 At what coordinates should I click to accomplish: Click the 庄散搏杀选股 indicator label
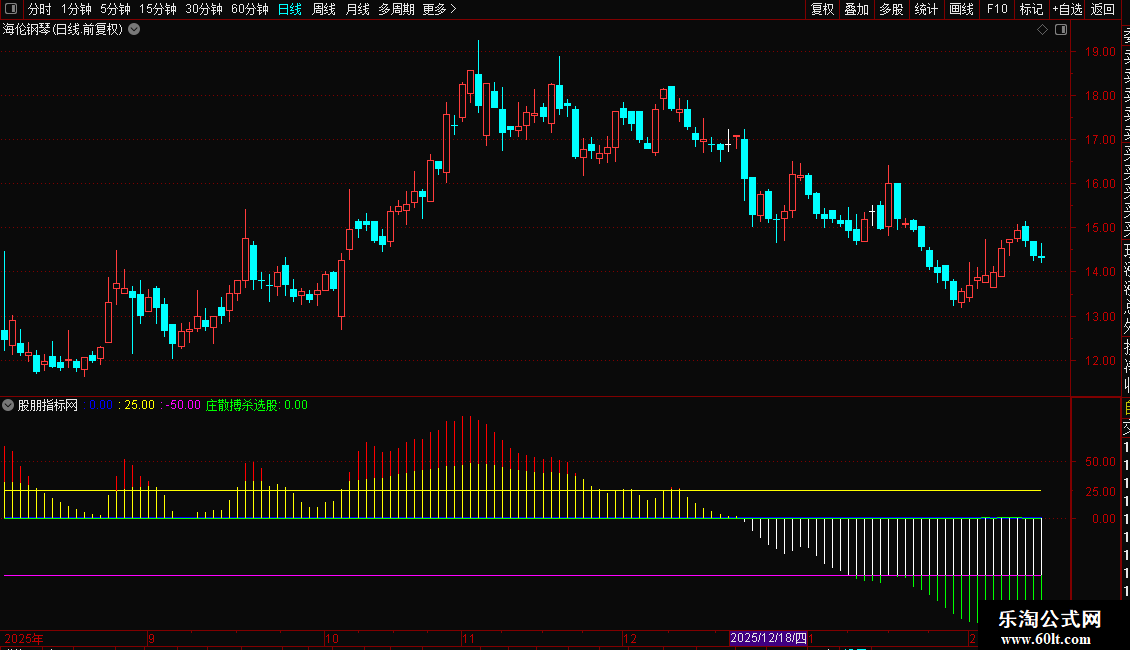coord(242,405)
